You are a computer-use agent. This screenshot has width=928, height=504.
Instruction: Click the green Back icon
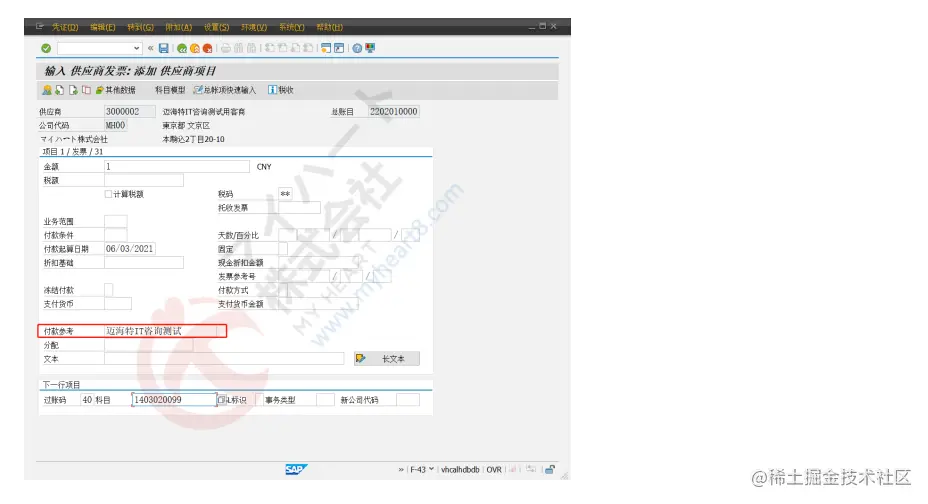(182, 49)
